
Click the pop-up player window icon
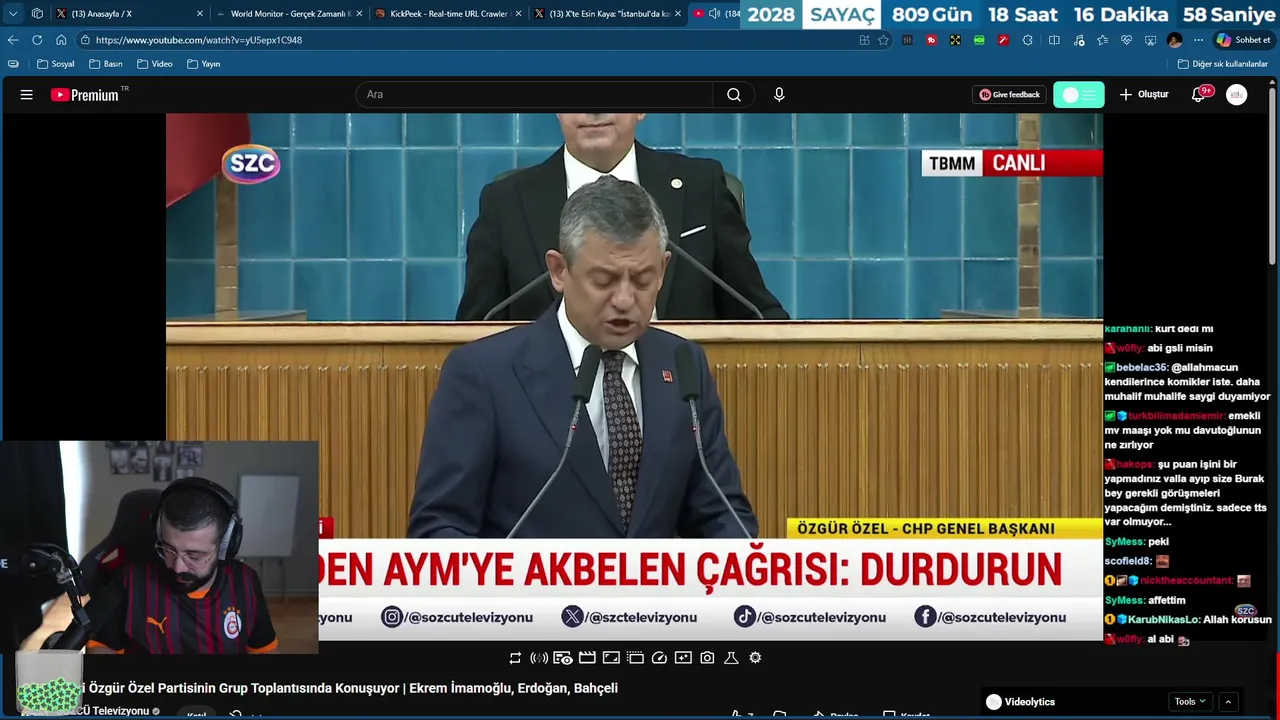[x=635, y=658]
